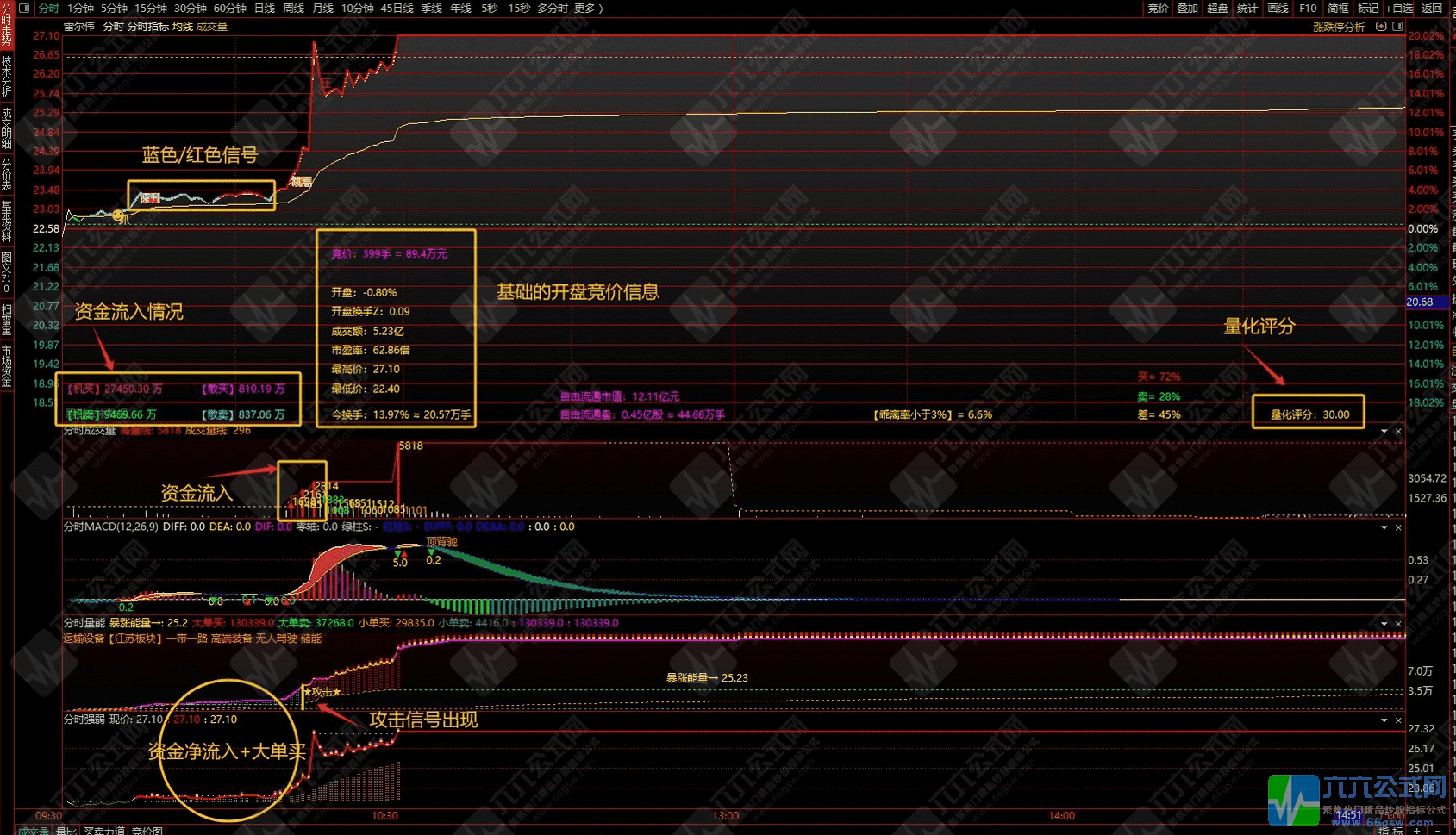This screenshot has height=835, width=1456.
Task: Close the 分时成交量 sub-panel
Action: (1398, 431)
